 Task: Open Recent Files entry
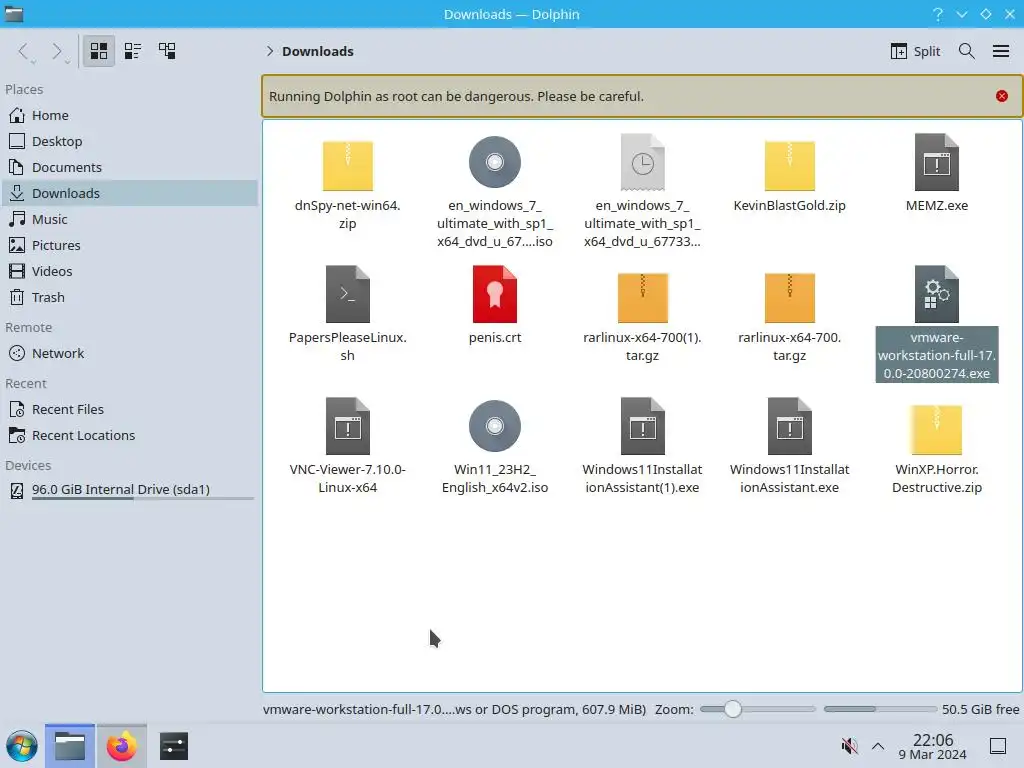[129, 409]
